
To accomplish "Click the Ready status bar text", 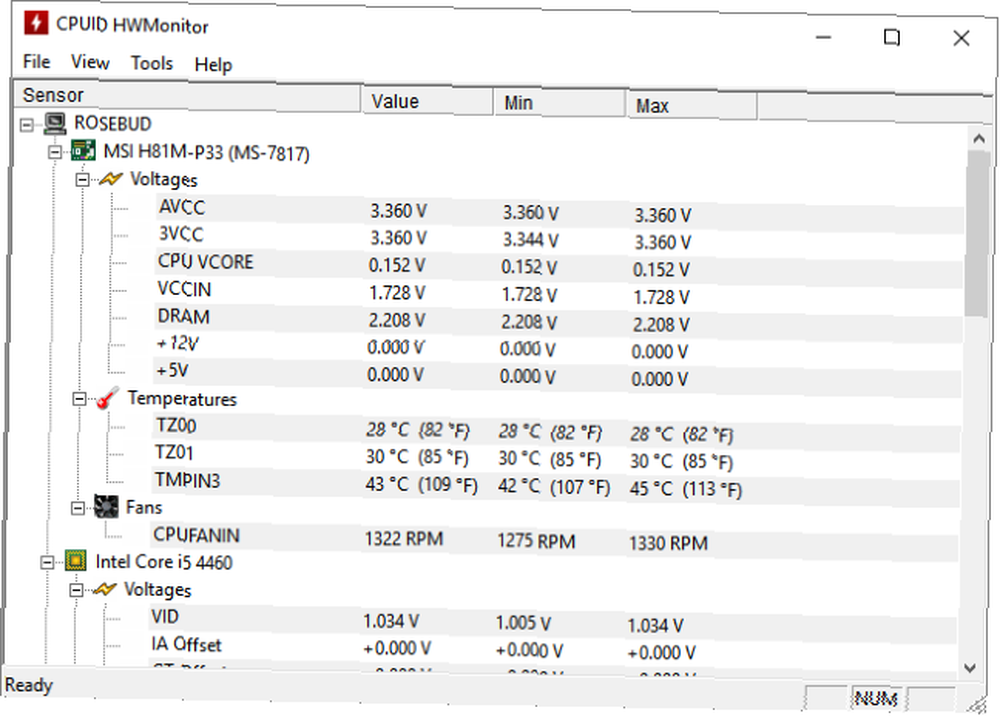I will (29, 685).
